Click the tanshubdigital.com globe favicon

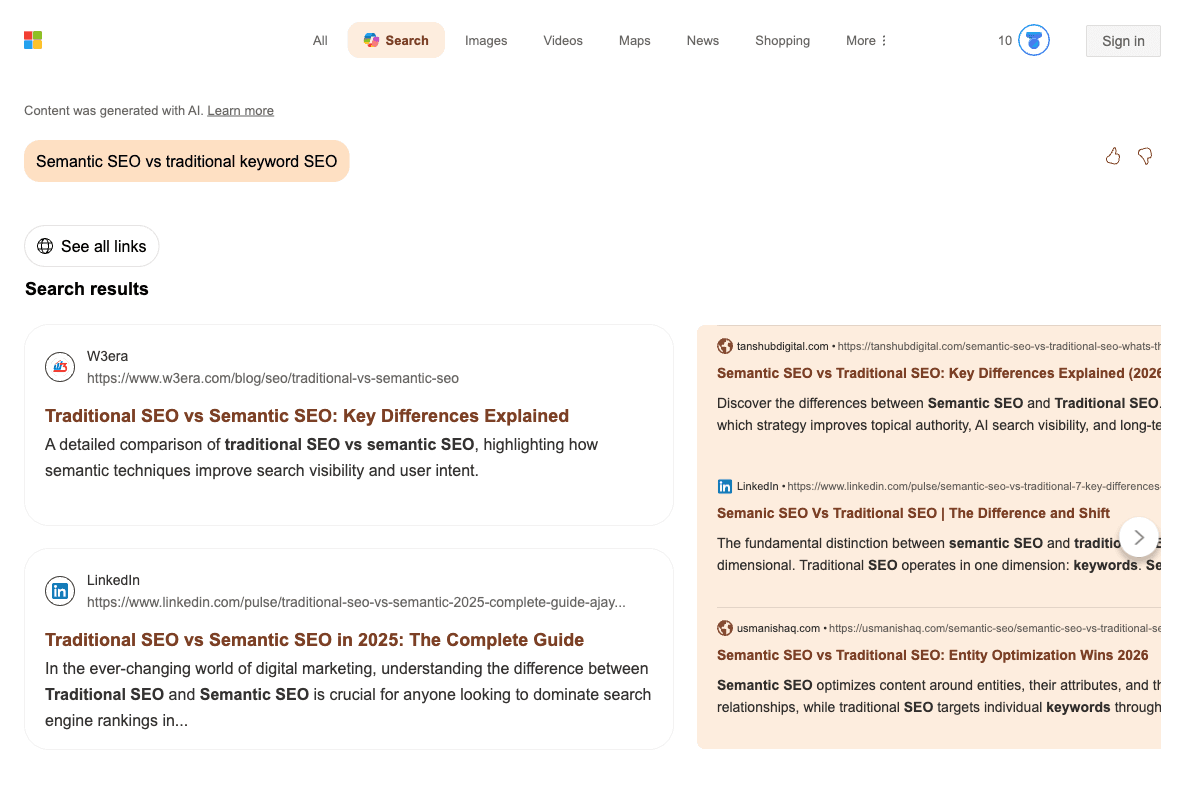tap(725, 346)
